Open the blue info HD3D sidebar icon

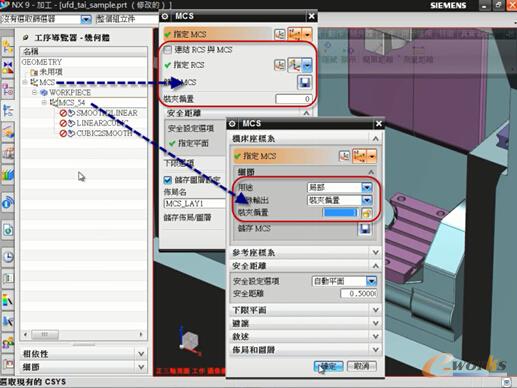(x=7, y=202)
